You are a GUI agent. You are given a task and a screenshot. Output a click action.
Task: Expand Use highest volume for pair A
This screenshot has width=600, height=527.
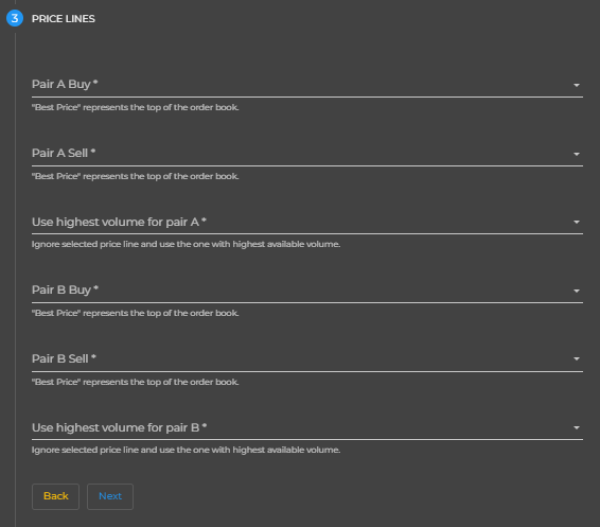[307, 222]
